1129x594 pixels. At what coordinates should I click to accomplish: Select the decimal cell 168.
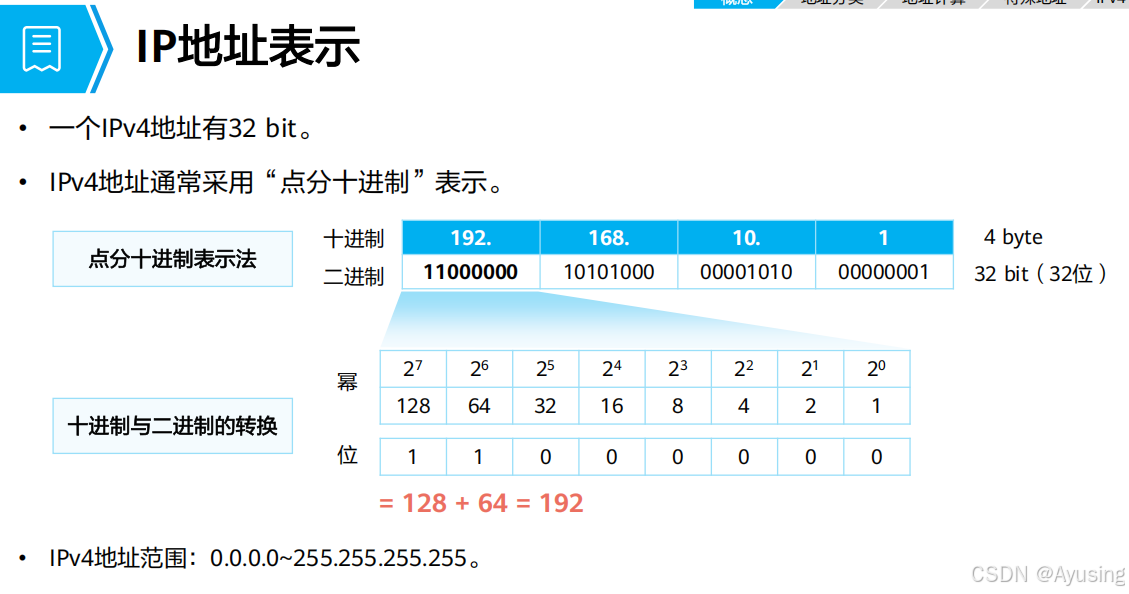608,238
